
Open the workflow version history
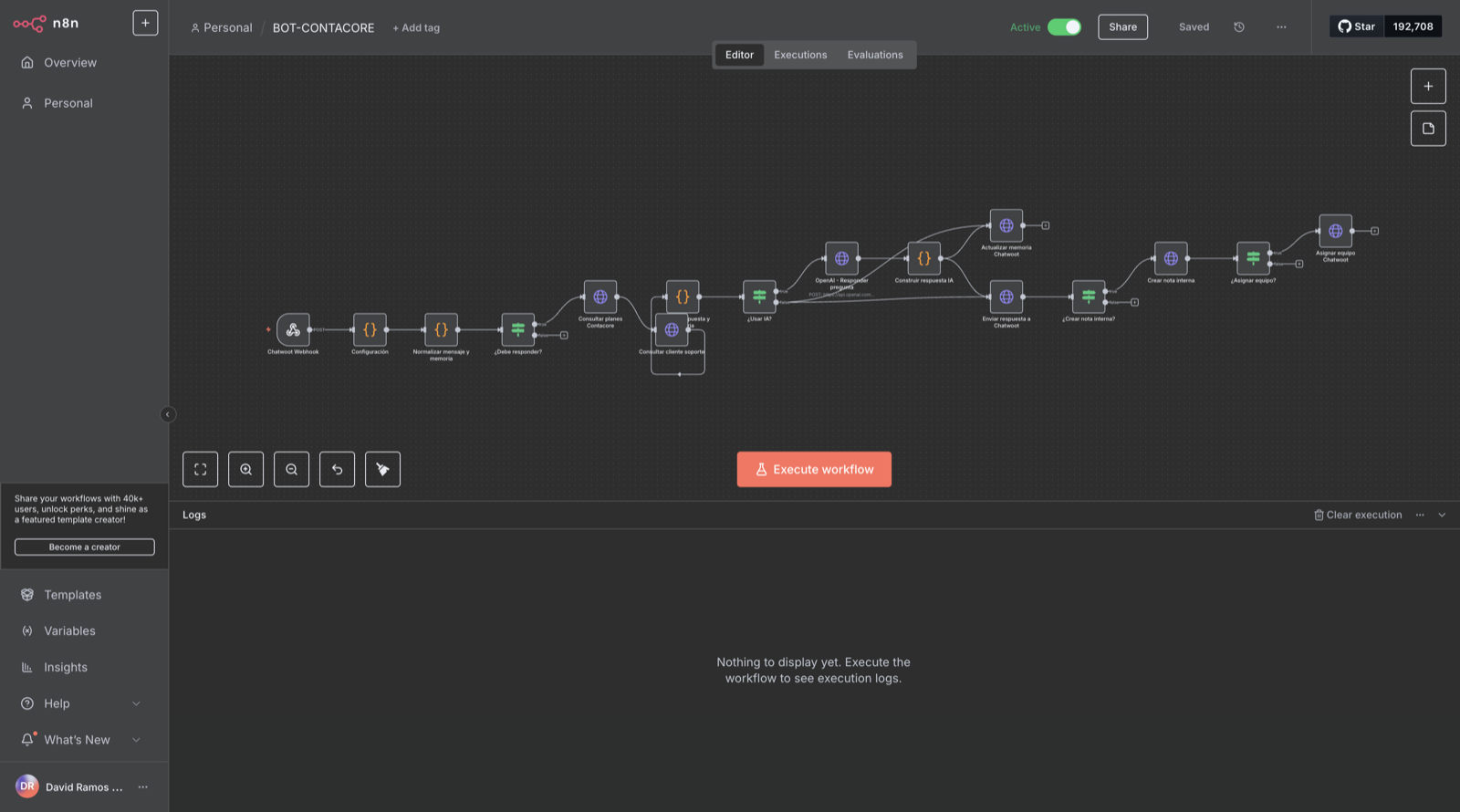[1239, 27]
